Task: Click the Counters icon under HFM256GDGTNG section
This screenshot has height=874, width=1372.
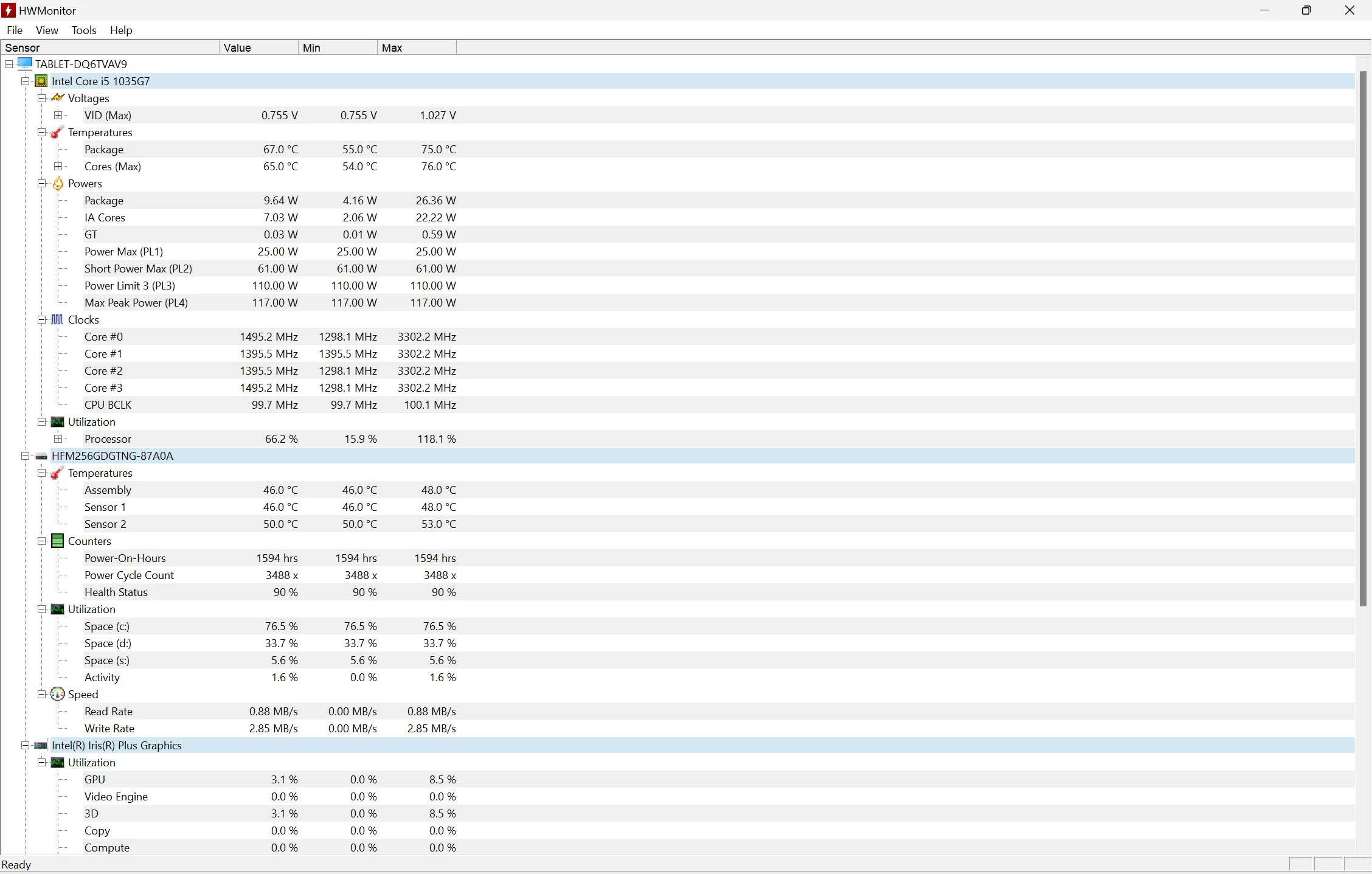Action: tap(58, 541)
